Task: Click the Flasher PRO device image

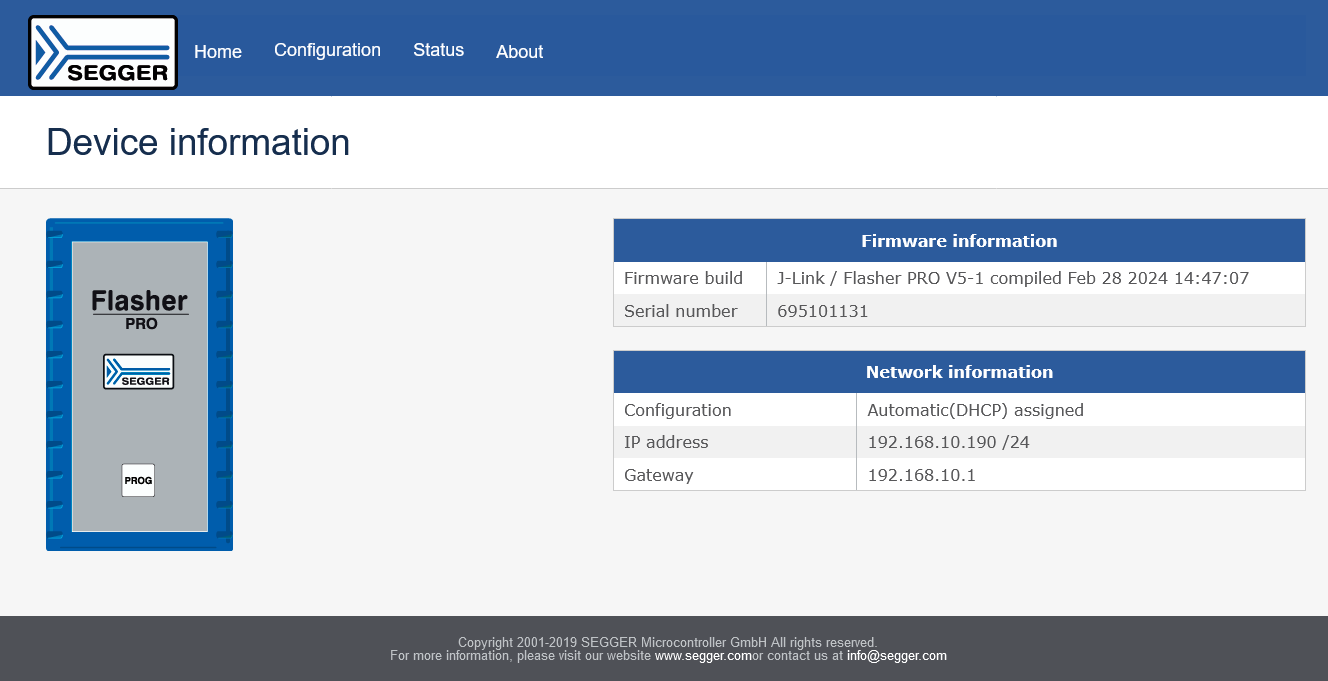Action: tap(139, 385)
